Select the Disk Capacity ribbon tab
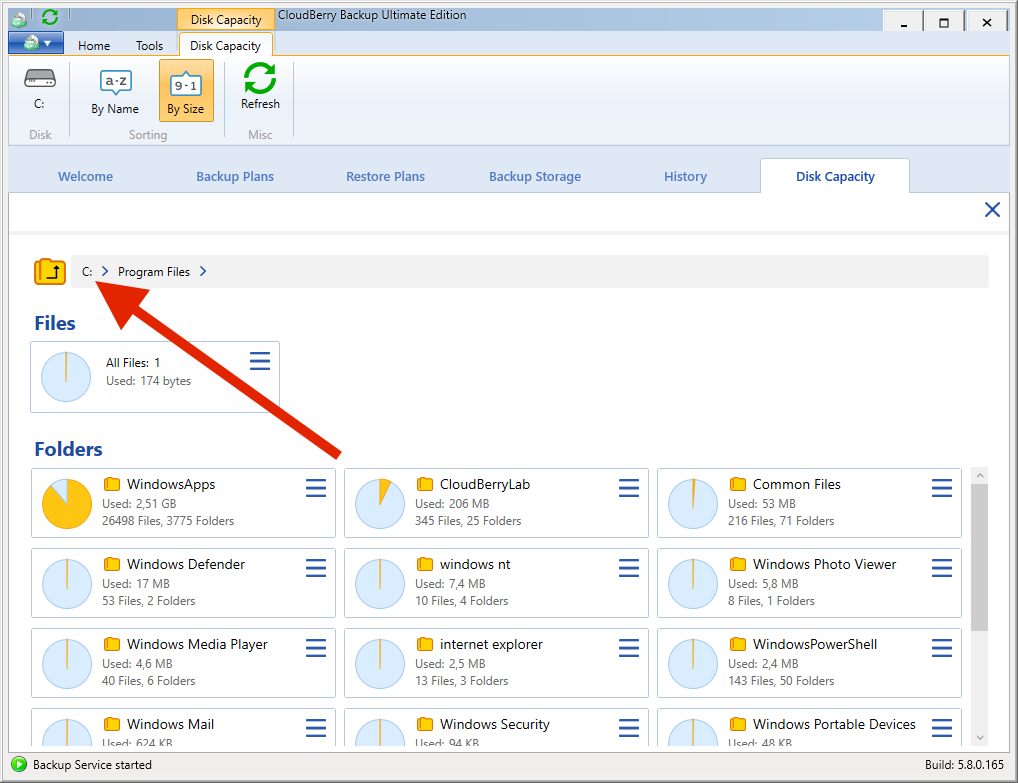1018x783 pixels. [225, 45]
